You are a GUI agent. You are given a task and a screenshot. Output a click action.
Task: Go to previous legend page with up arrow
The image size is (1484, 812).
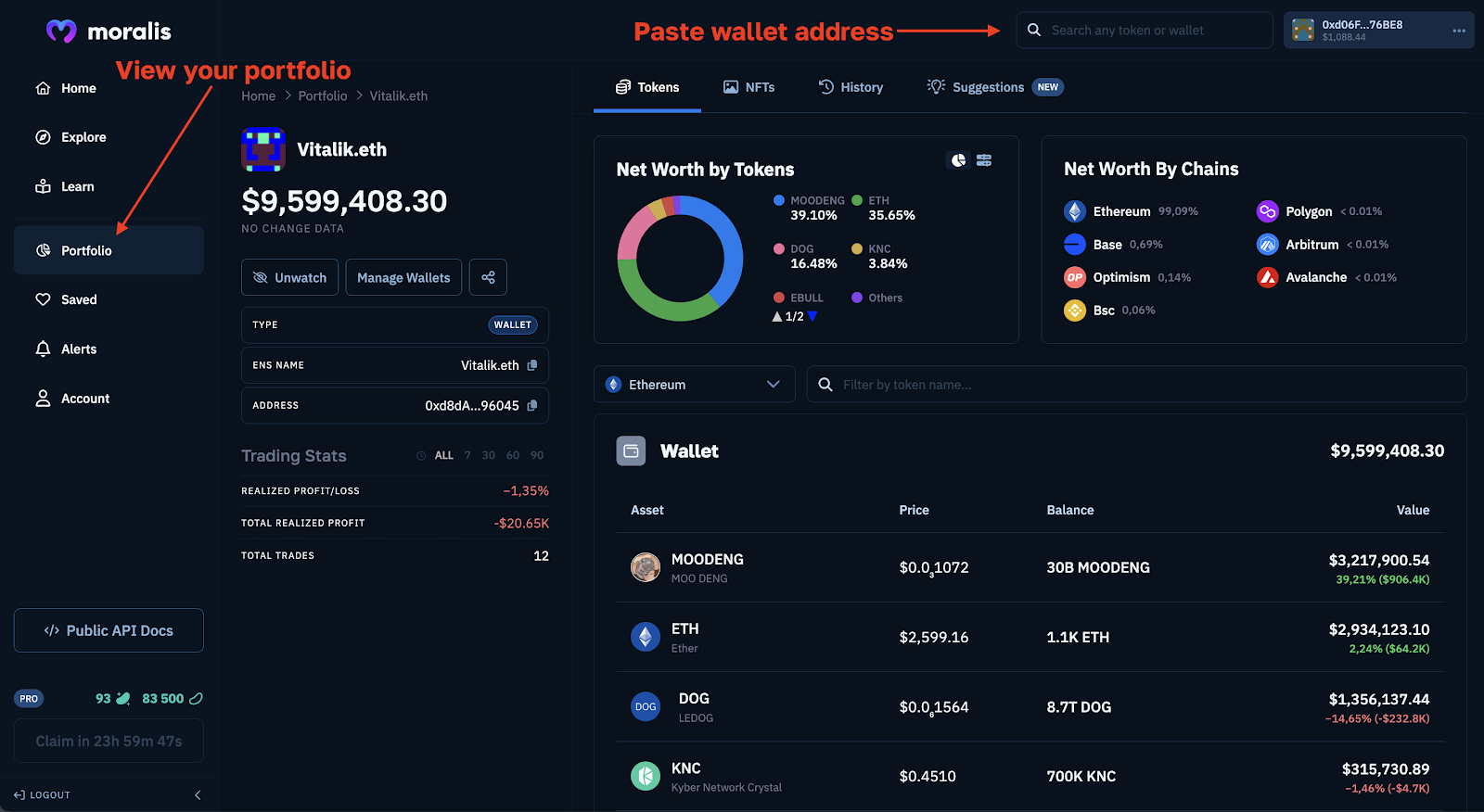(x=777, y=316)
